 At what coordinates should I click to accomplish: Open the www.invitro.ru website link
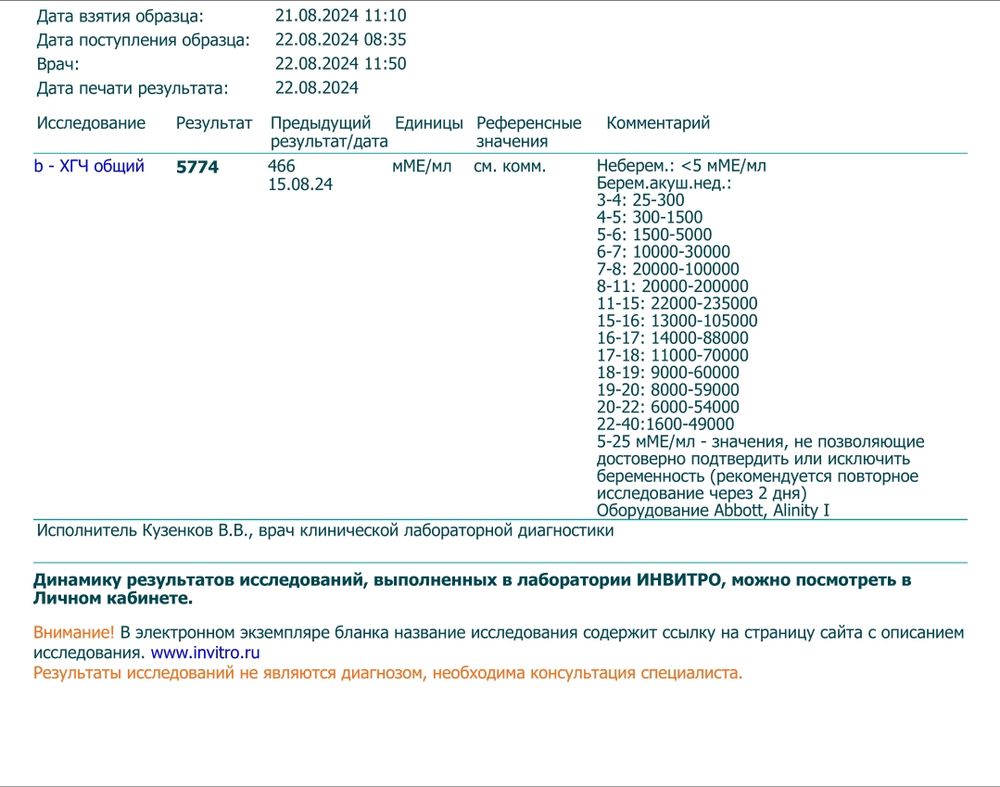click(198, 653)
